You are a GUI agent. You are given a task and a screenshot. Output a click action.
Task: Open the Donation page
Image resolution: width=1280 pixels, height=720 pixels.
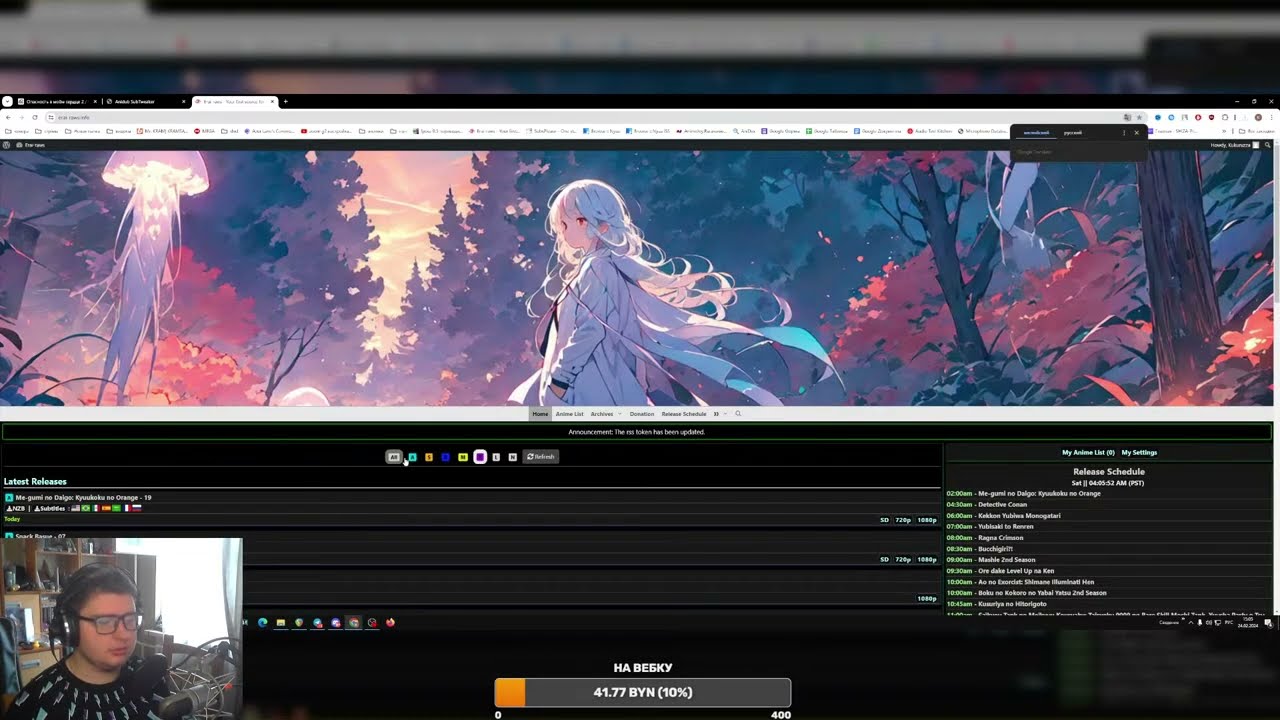642,414
